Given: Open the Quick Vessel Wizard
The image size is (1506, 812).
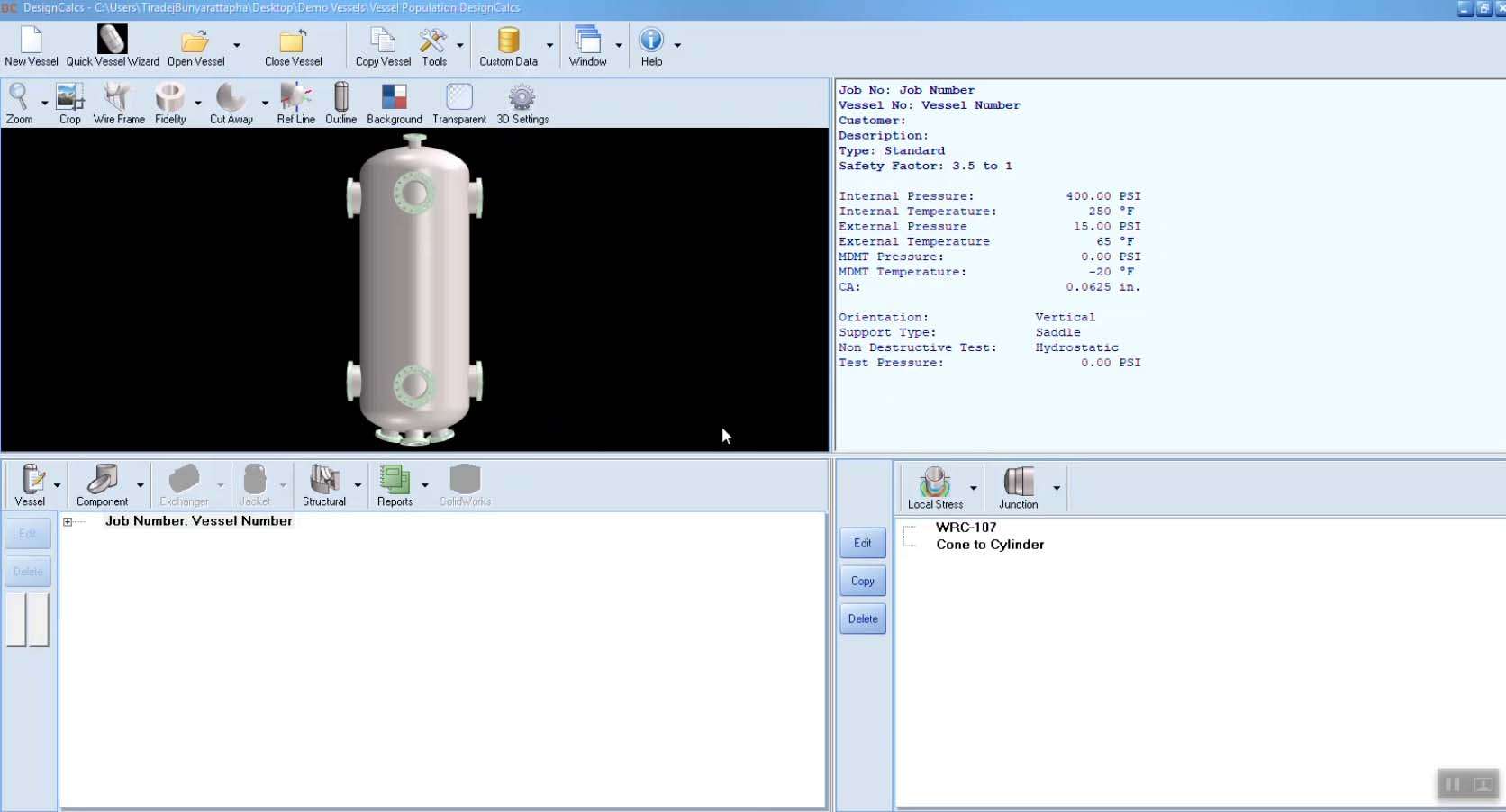Looking at the screenshot, I should coord(112,46).
